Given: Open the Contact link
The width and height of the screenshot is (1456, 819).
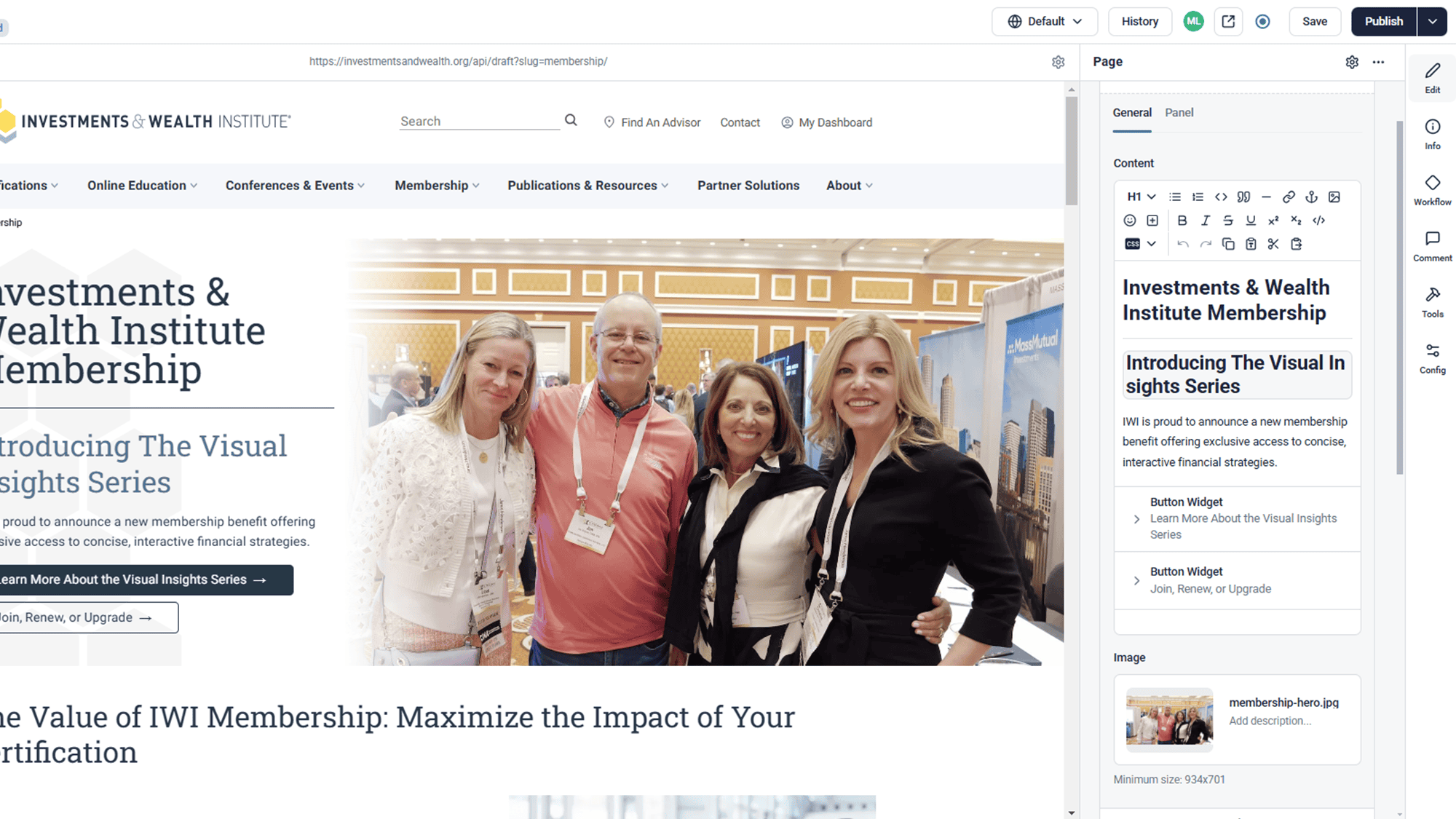Looking at the screenshot, I should (x=740, y=122).
